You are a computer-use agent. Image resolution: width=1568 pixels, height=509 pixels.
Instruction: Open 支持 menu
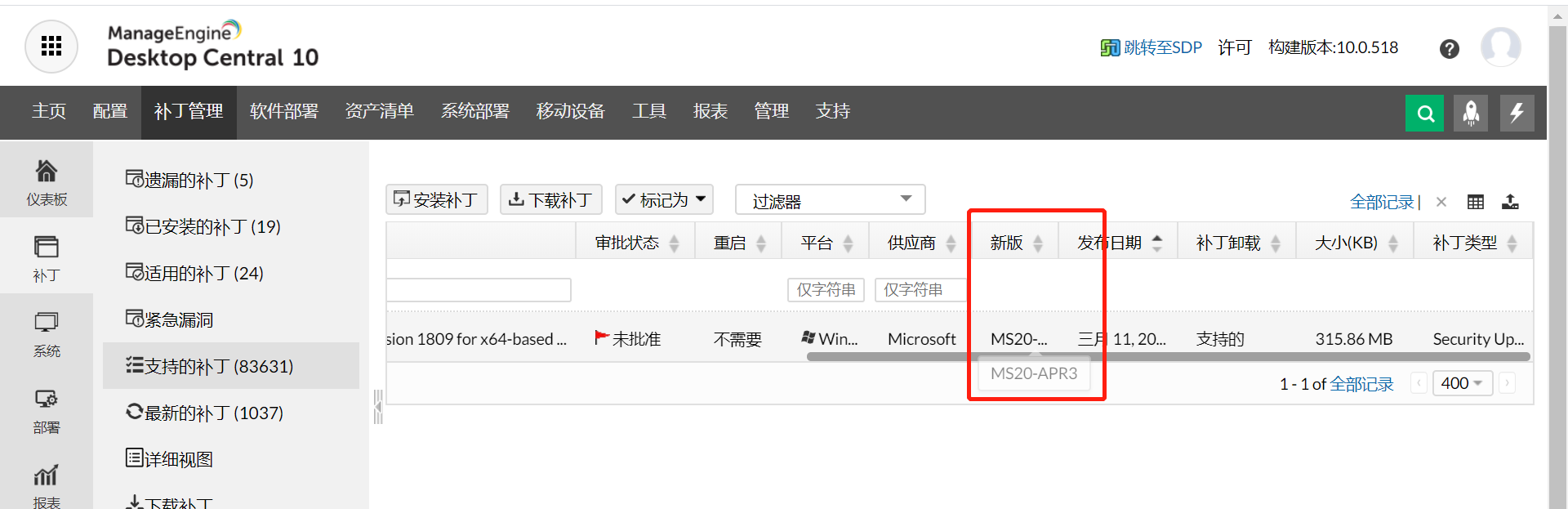tap(833, 111)
